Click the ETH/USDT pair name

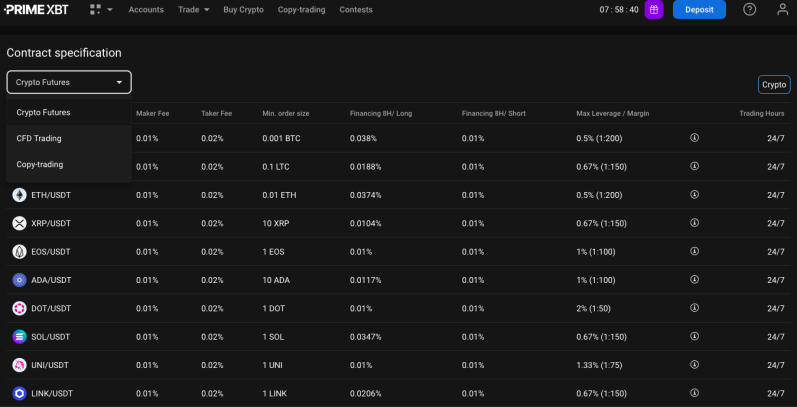(51, 195)
